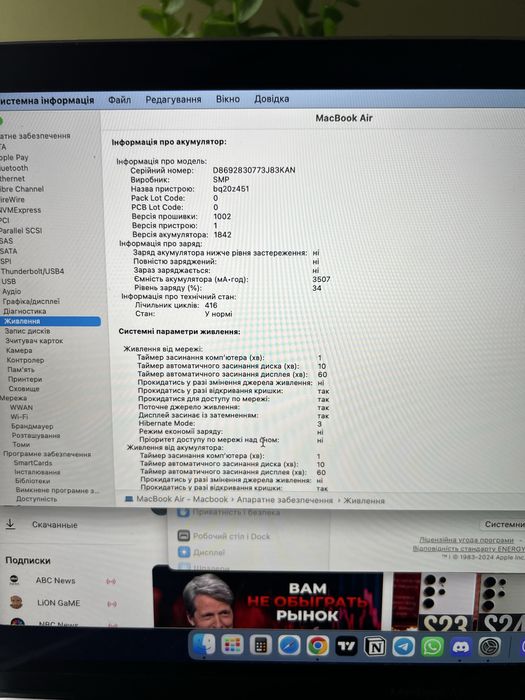
Task: Click the MacBook icon in the path bar
Action: coord(129,499)
